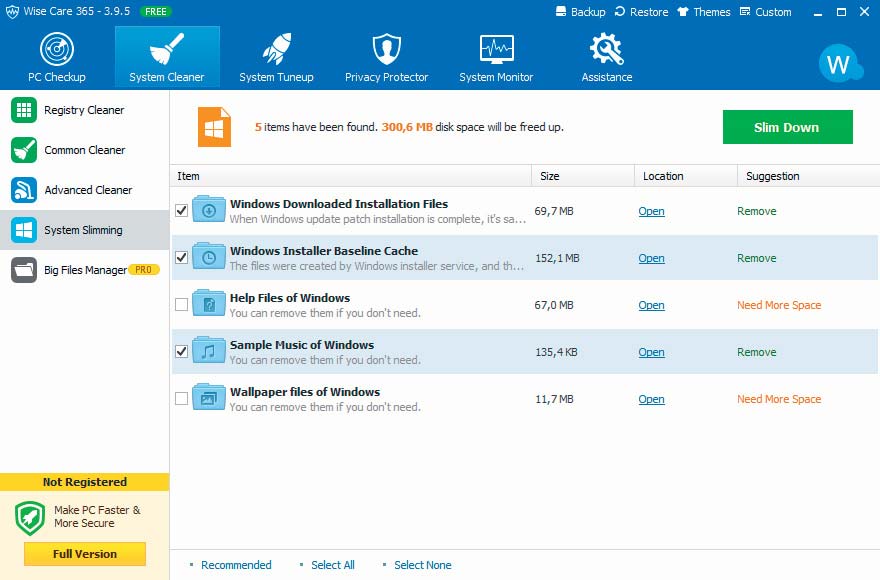Click the Recommended selection link

236,565
